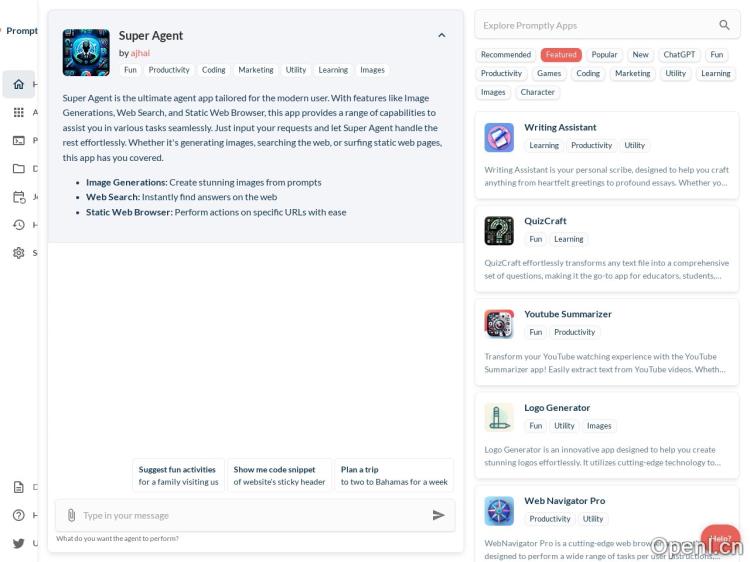Click the paperclip attachment icon
Screen dimensions: 750x562
point(71,515)
